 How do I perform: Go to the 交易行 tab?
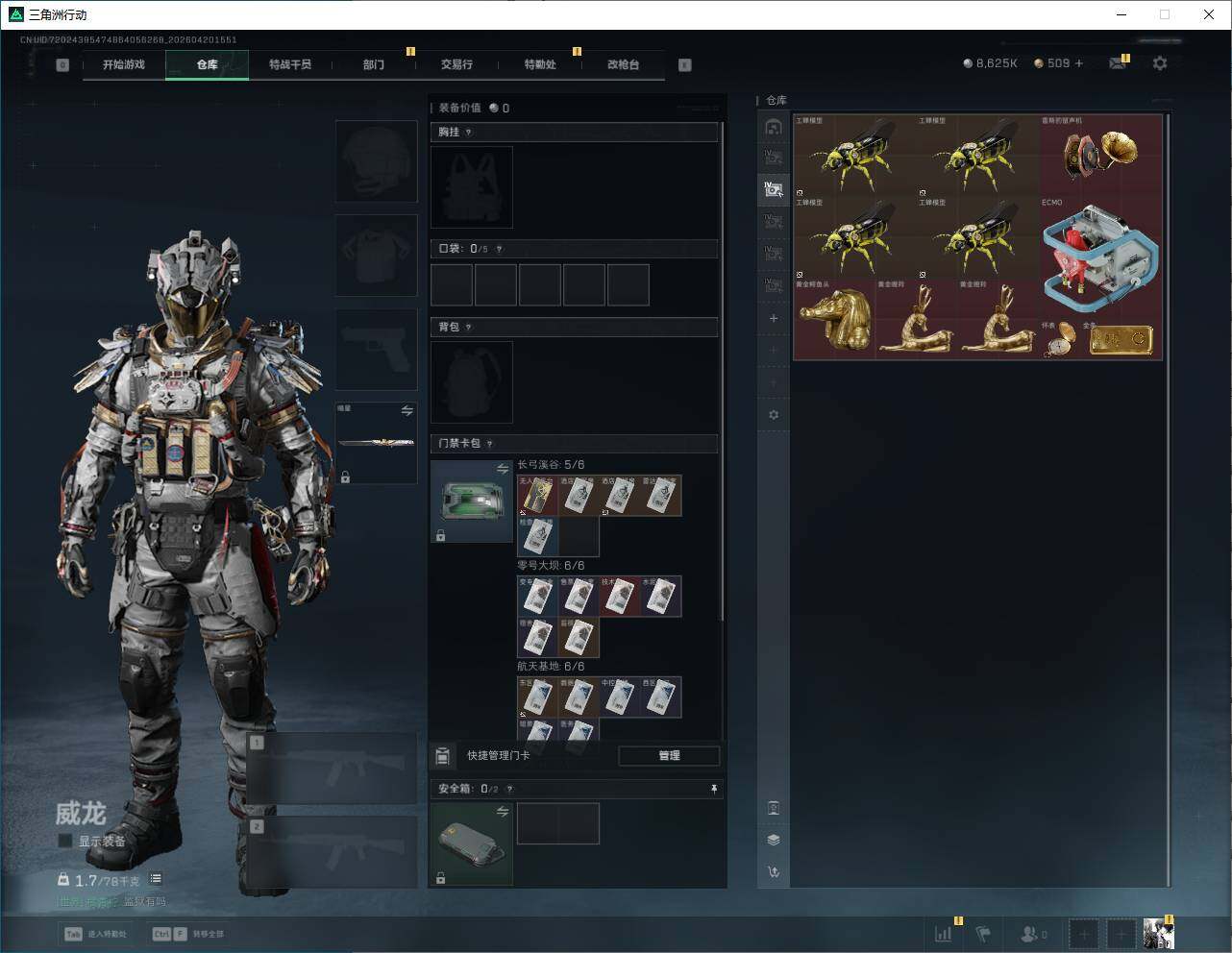[456, 64]
